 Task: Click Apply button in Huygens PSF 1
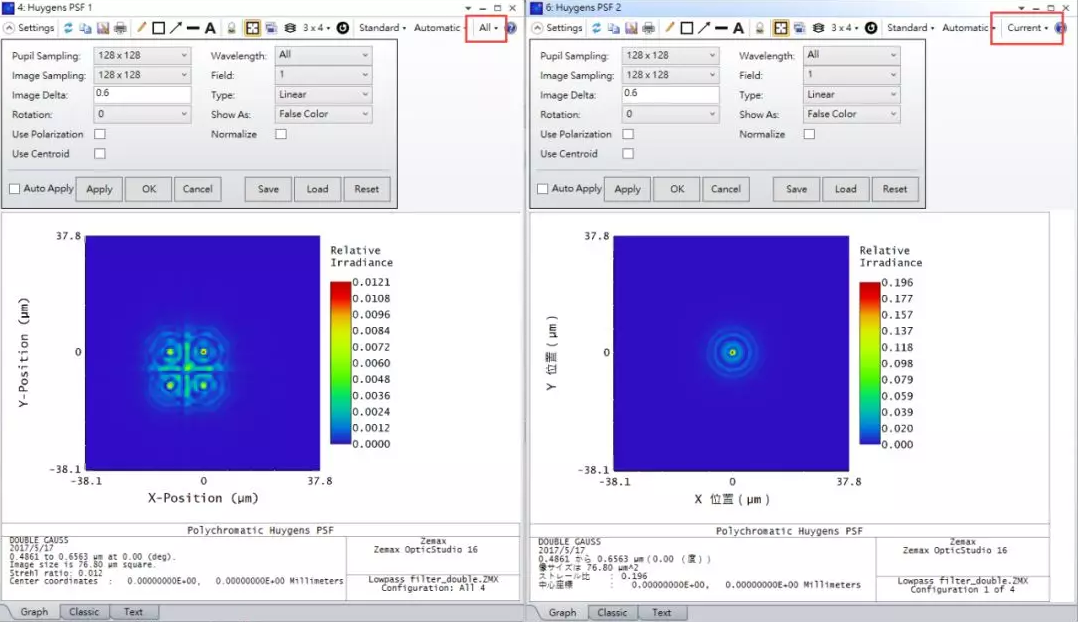(99, 189)
